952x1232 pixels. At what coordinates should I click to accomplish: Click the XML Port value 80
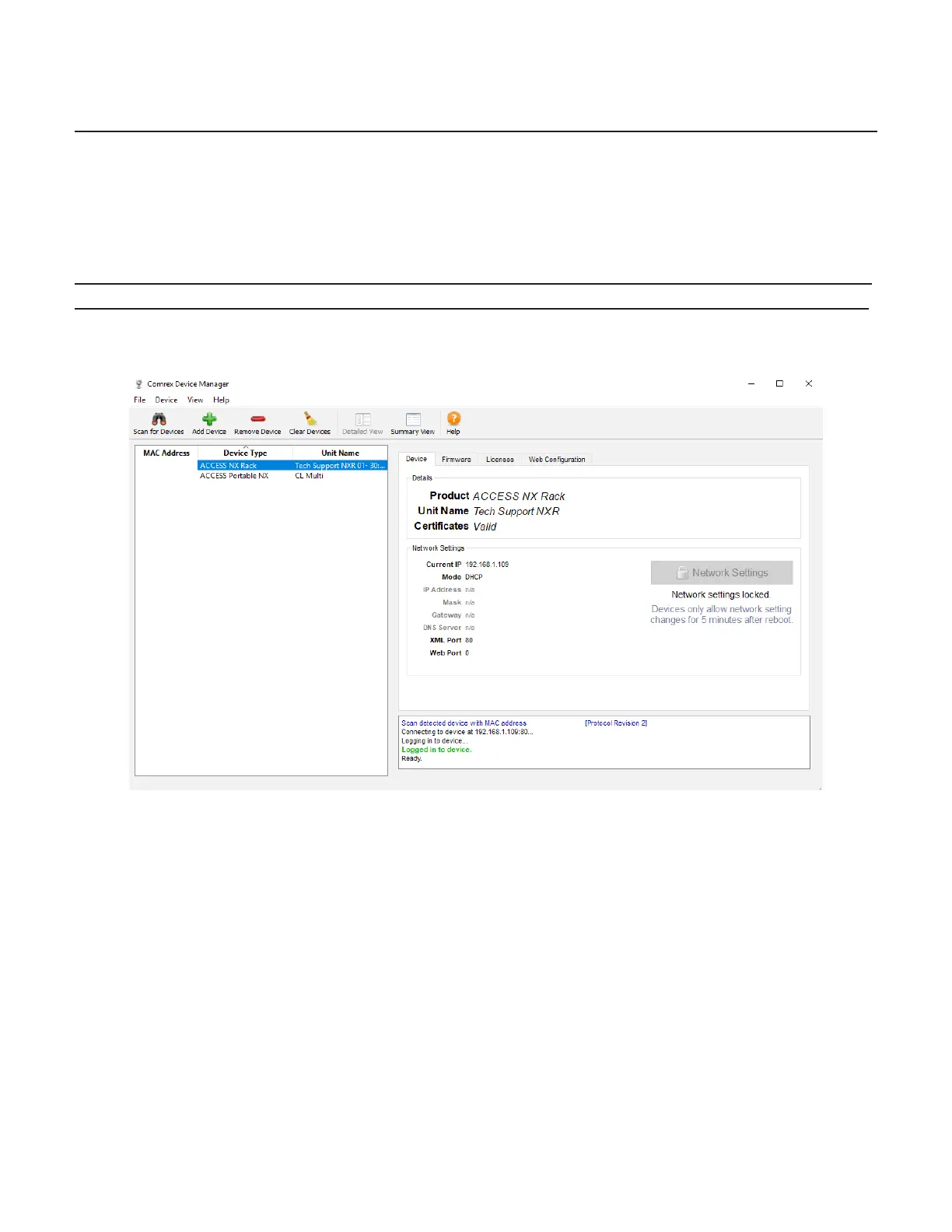point(469,640)
